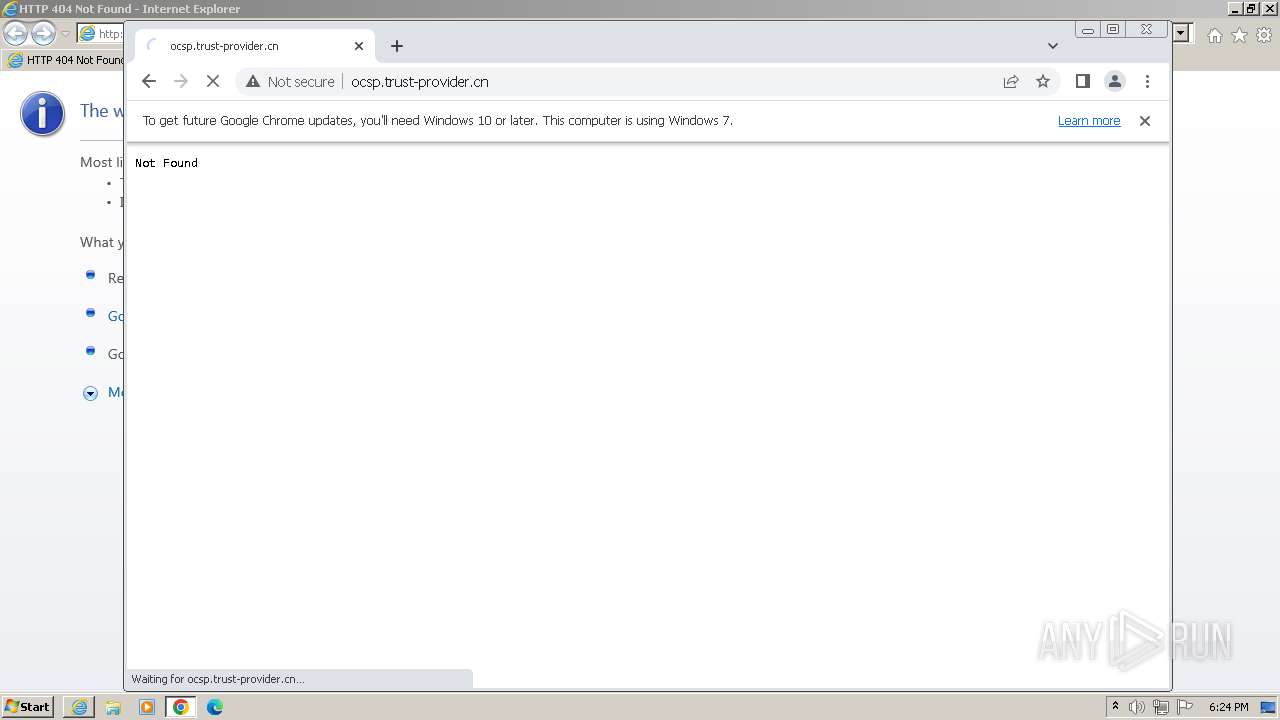Viewport: 1280px width, 720px height.
Task: Open Internet Explorer from the taskbar
Action: pos(79,707)
